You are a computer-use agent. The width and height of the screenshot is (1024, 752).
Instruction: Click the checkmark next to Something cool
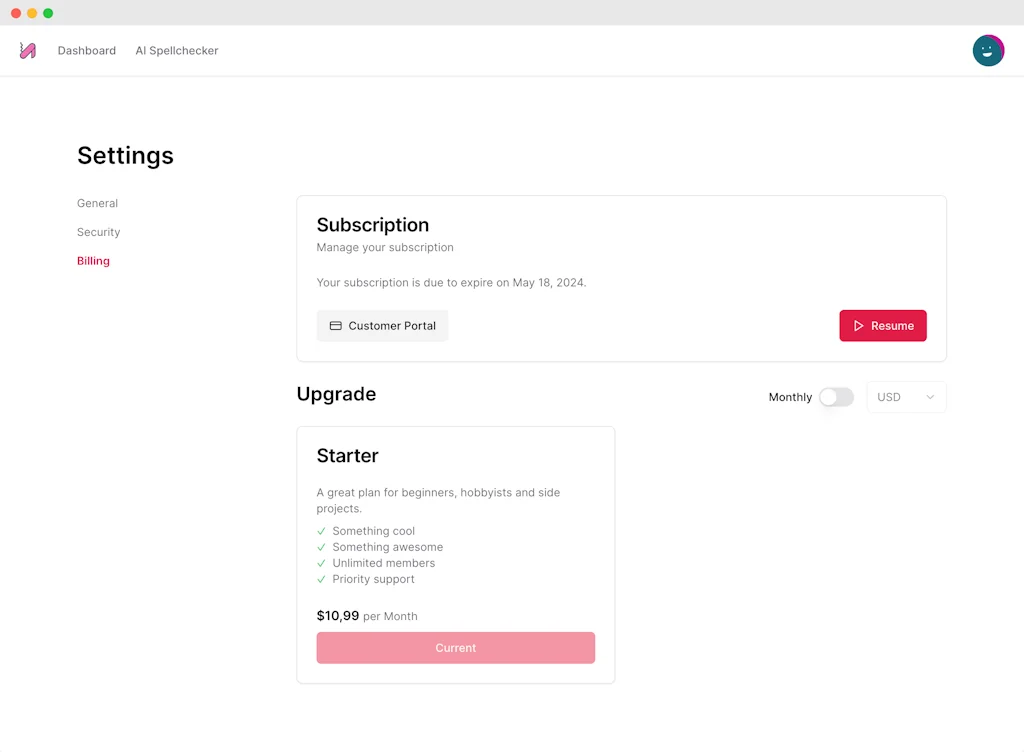pos(321,531)
